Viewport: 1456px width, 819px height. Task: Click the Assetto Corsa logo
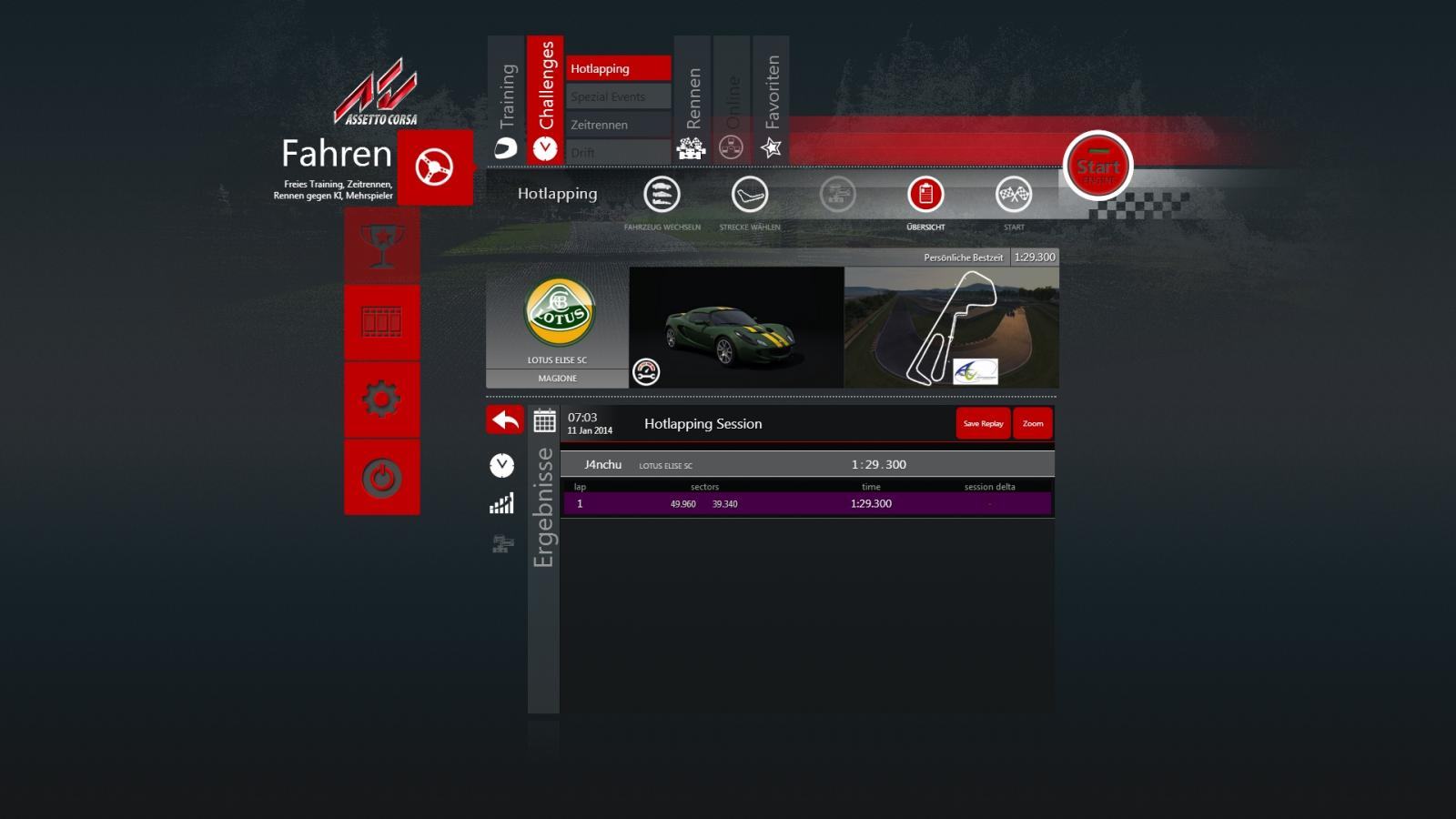click(x=376, y=92)
